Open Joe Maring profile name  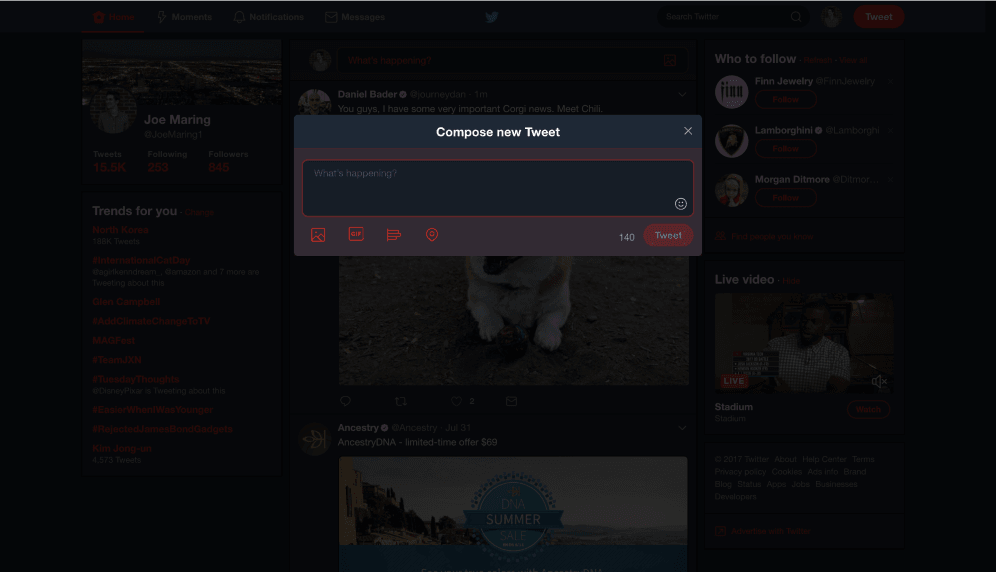click(x=177, y=119)
